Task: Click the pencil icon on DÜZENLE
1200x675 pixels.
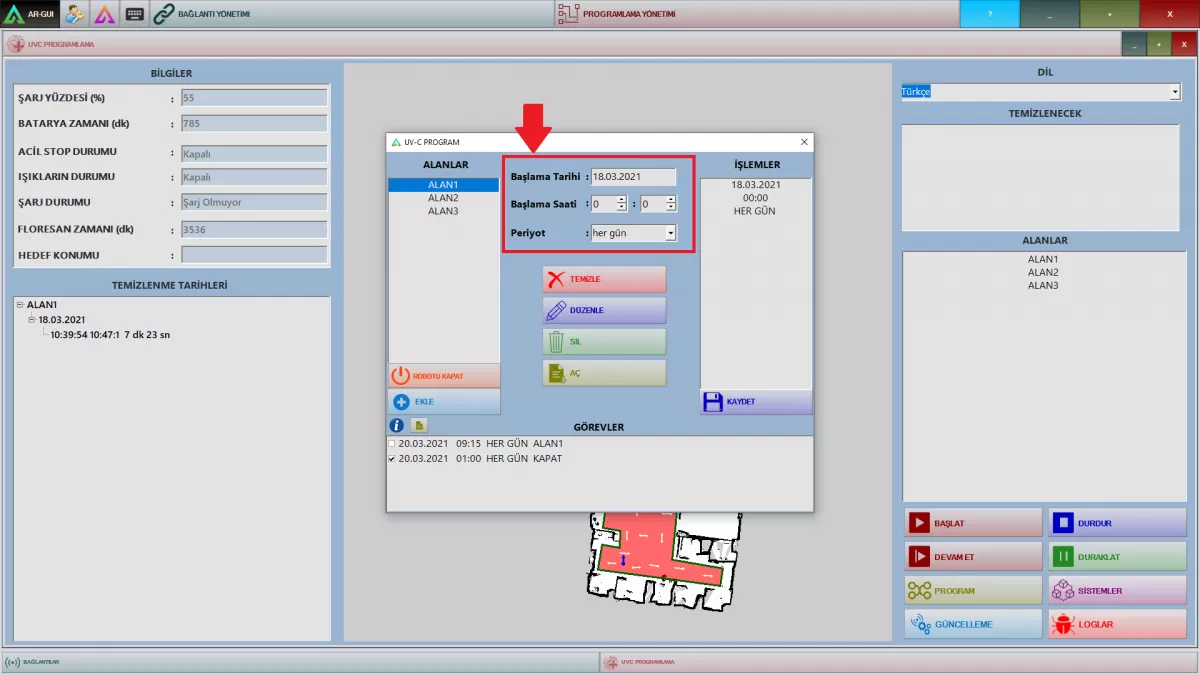Action: pos(555,311)
